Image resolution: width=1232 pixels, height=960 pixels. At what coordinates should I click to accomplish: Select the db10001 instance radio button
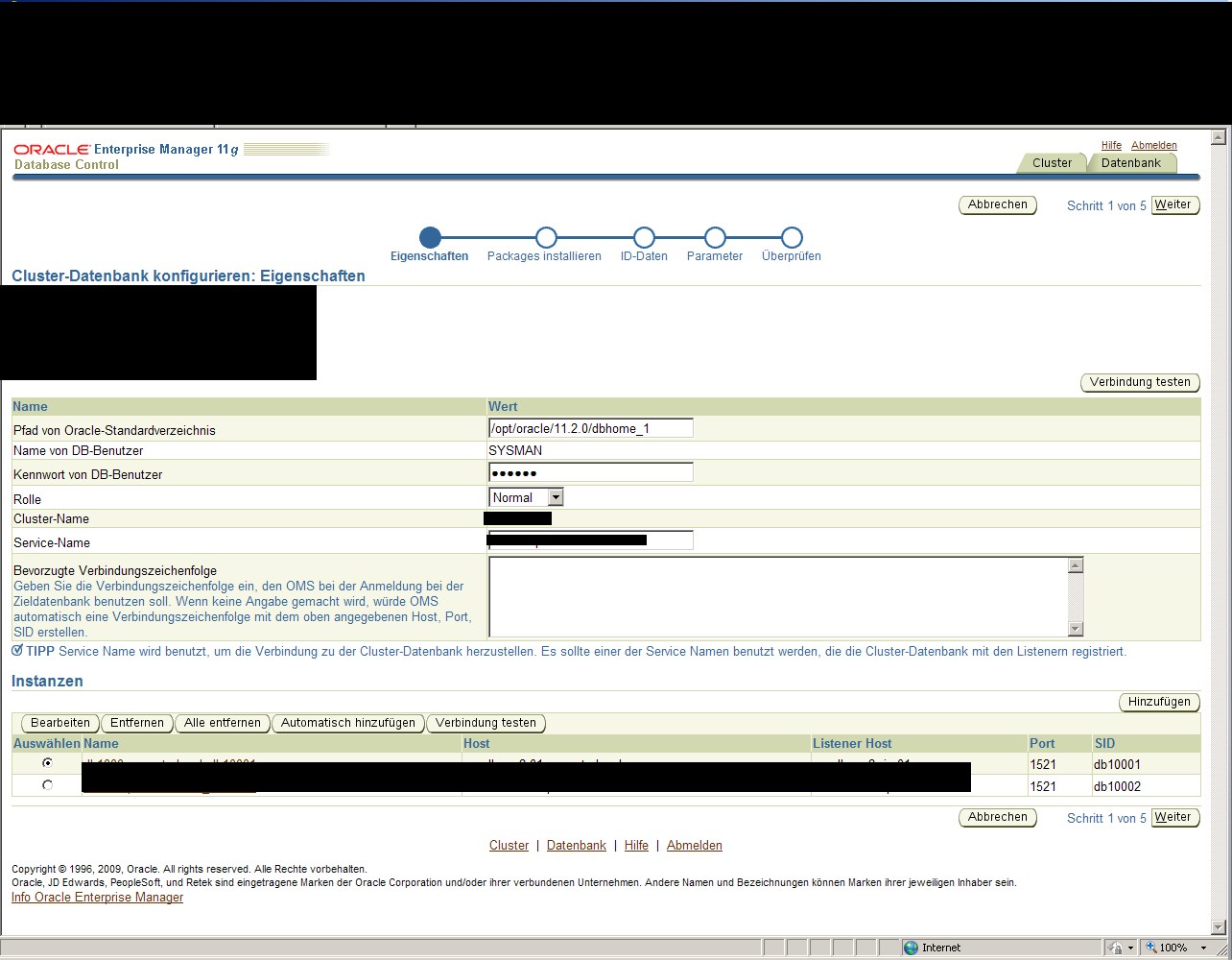[48, 763]
